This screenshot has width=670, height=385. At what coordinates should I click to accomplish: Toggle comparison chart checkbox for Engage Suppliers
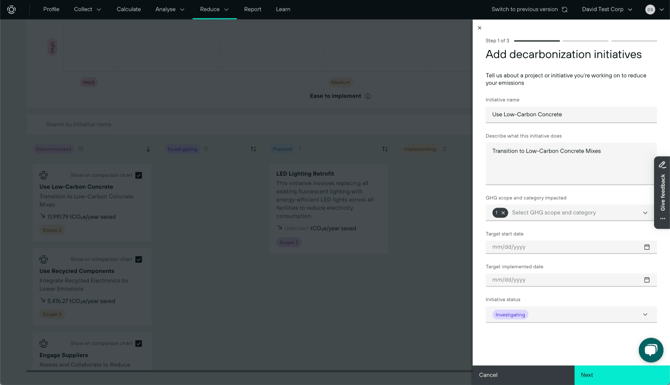pos(138,344)
